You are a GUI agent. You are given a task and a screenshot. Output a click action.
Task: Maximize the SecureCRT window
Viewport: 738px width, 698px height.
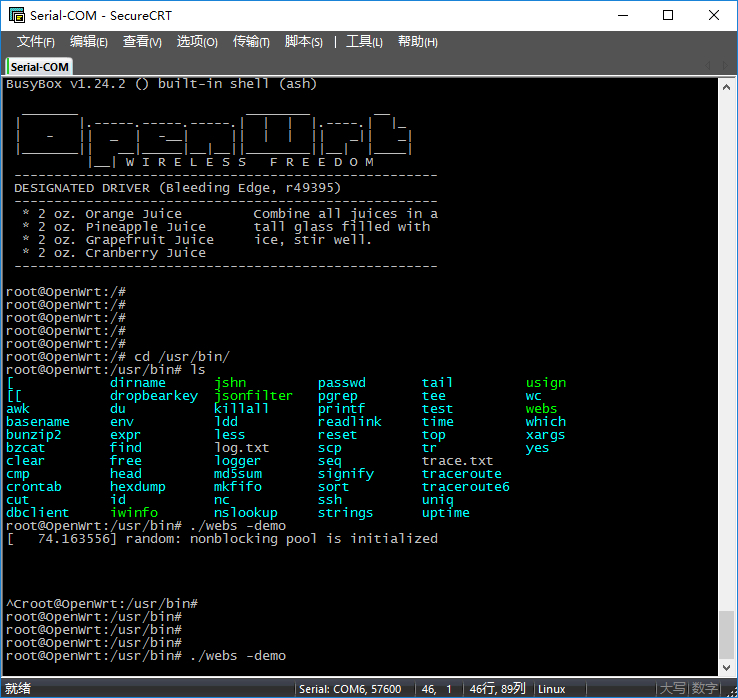pos(669,16)
